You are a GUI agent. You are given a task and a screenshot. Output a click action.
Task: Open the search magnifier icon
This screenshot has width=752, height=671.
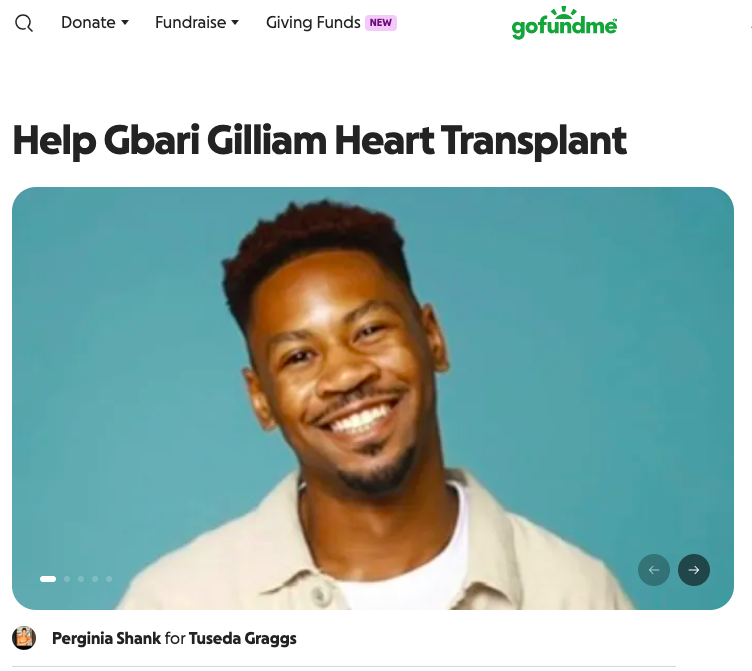[x=24, y=23]
